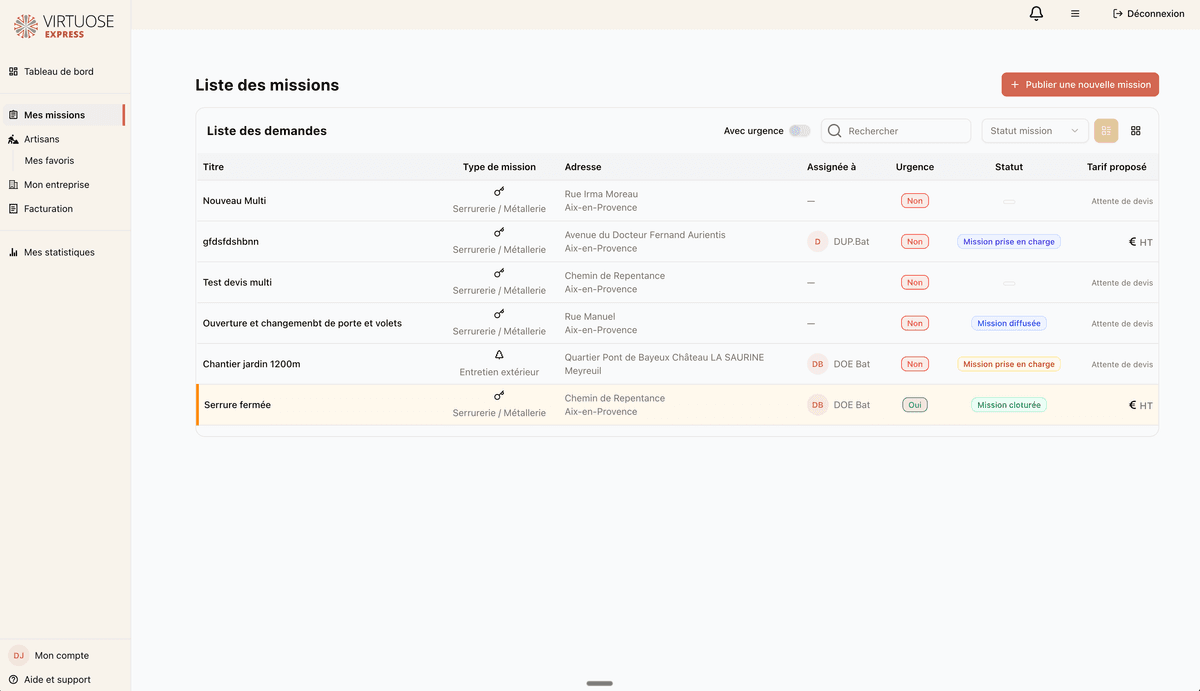Click the Rechercher search field
This screenshot has height=691, width=1200.
[x=905, y=131]
